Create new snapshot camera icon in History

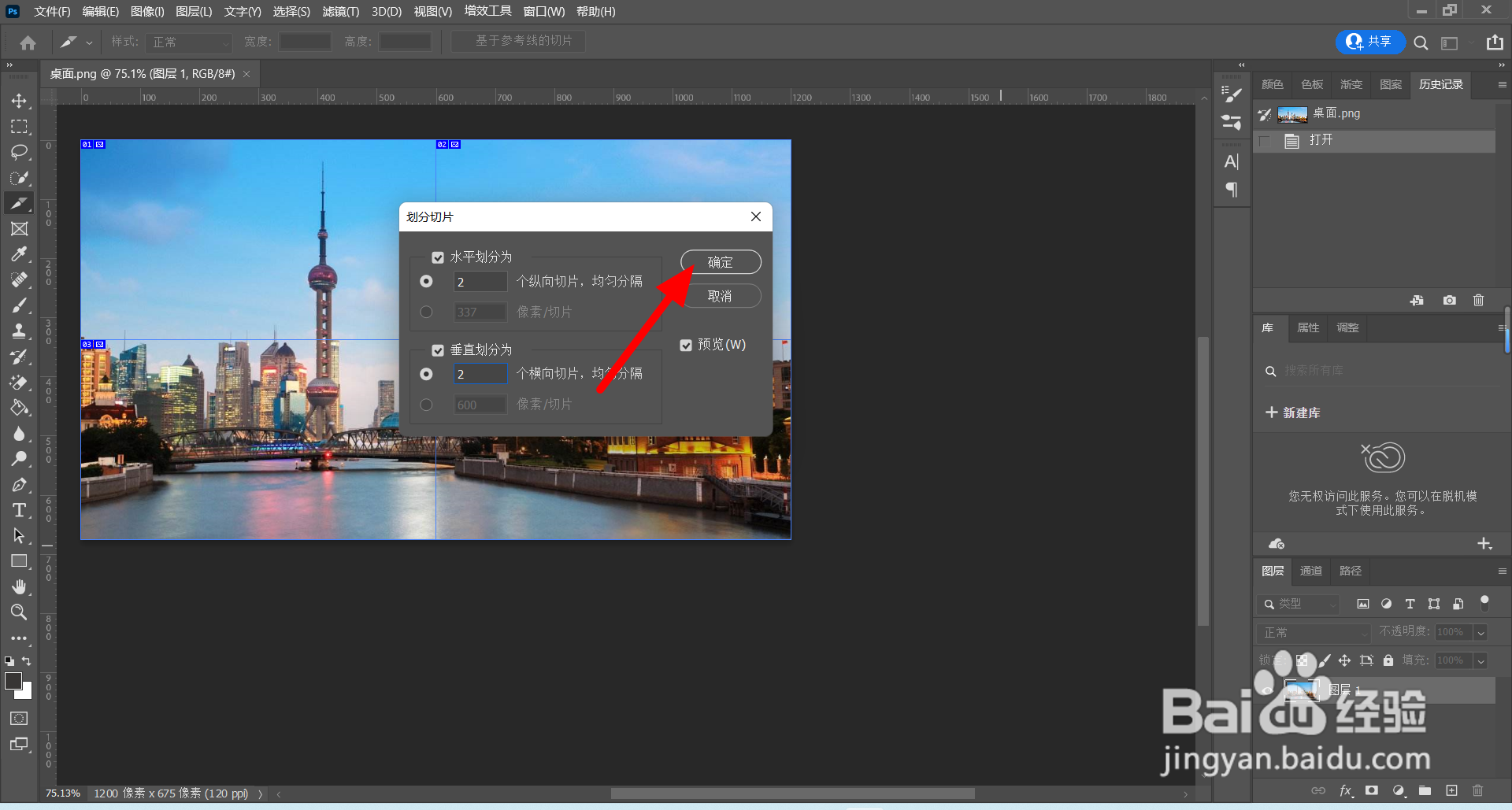1449,300
